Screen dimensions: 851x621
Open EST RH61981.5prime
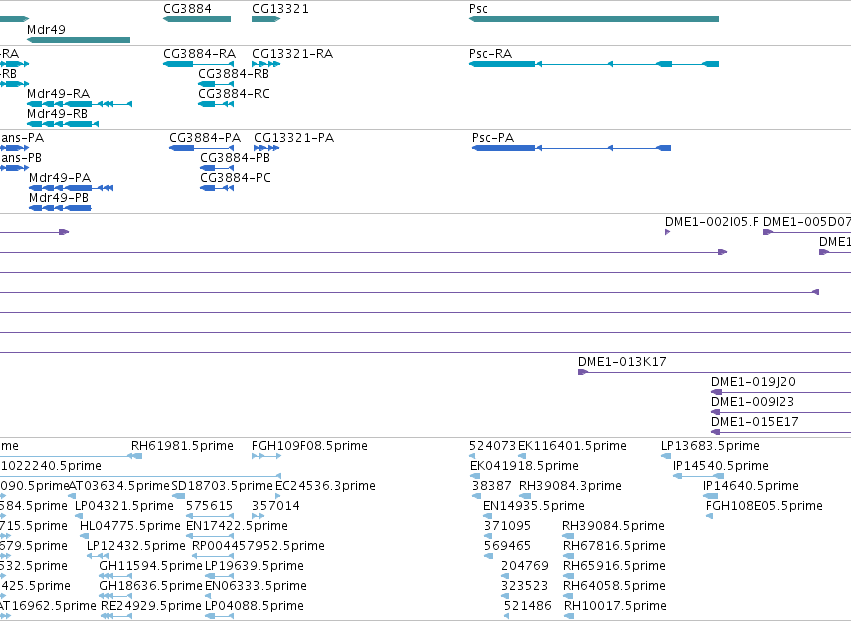(182, 446)
